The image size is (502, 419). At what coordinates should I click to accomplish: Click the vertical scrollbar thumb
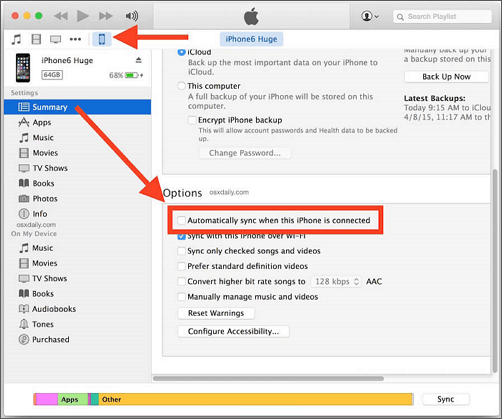coord(495,271)
